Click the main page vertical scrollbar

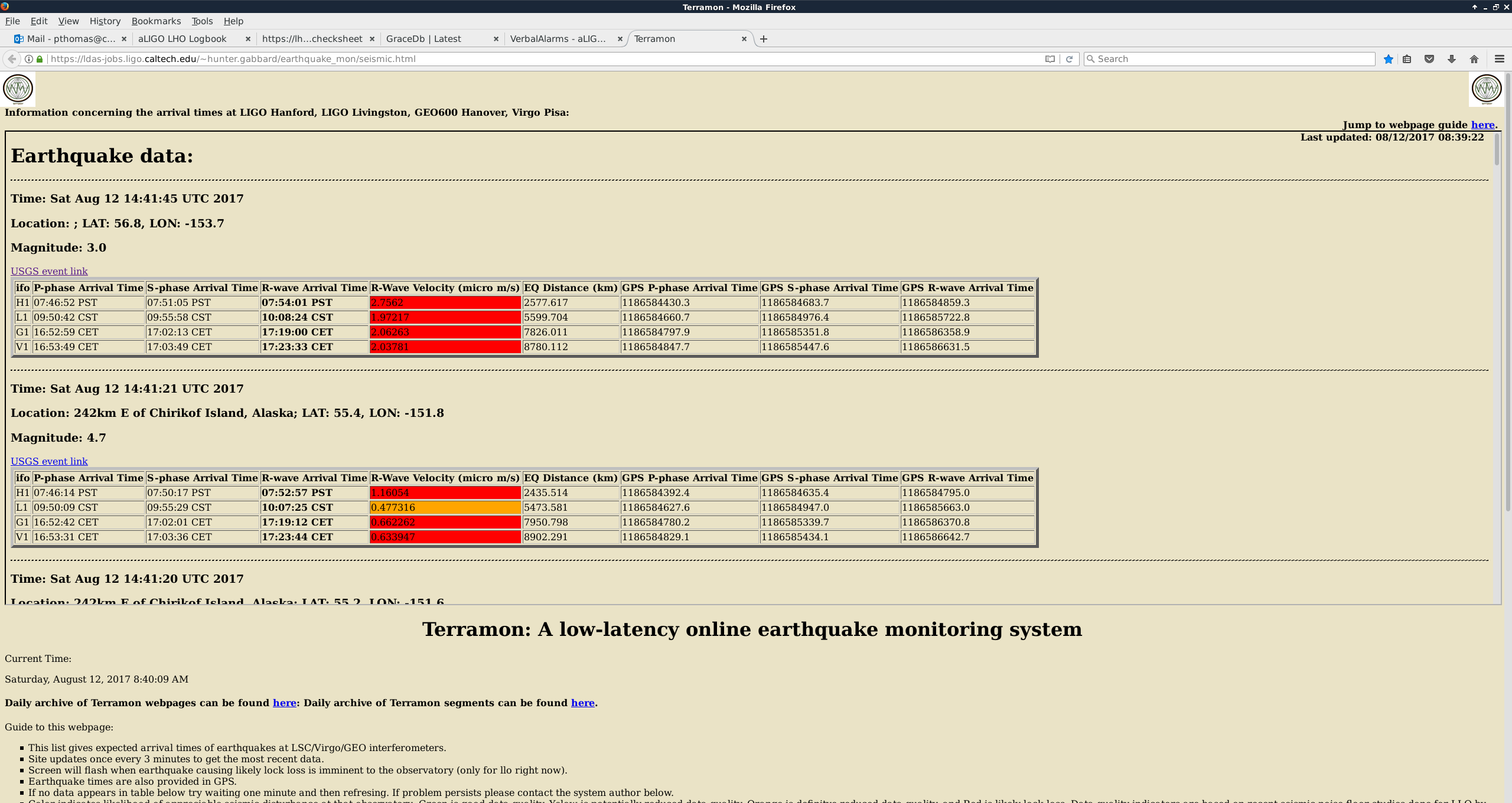click(1508, 292)
